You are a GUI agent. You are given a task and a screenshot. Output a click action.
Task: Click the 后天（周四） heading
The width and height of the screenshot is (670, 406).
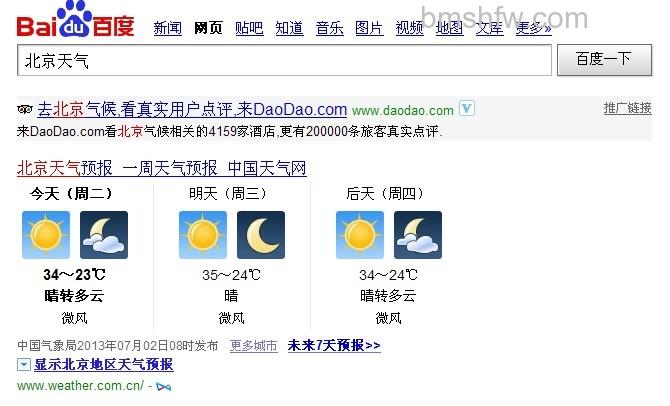385,194
